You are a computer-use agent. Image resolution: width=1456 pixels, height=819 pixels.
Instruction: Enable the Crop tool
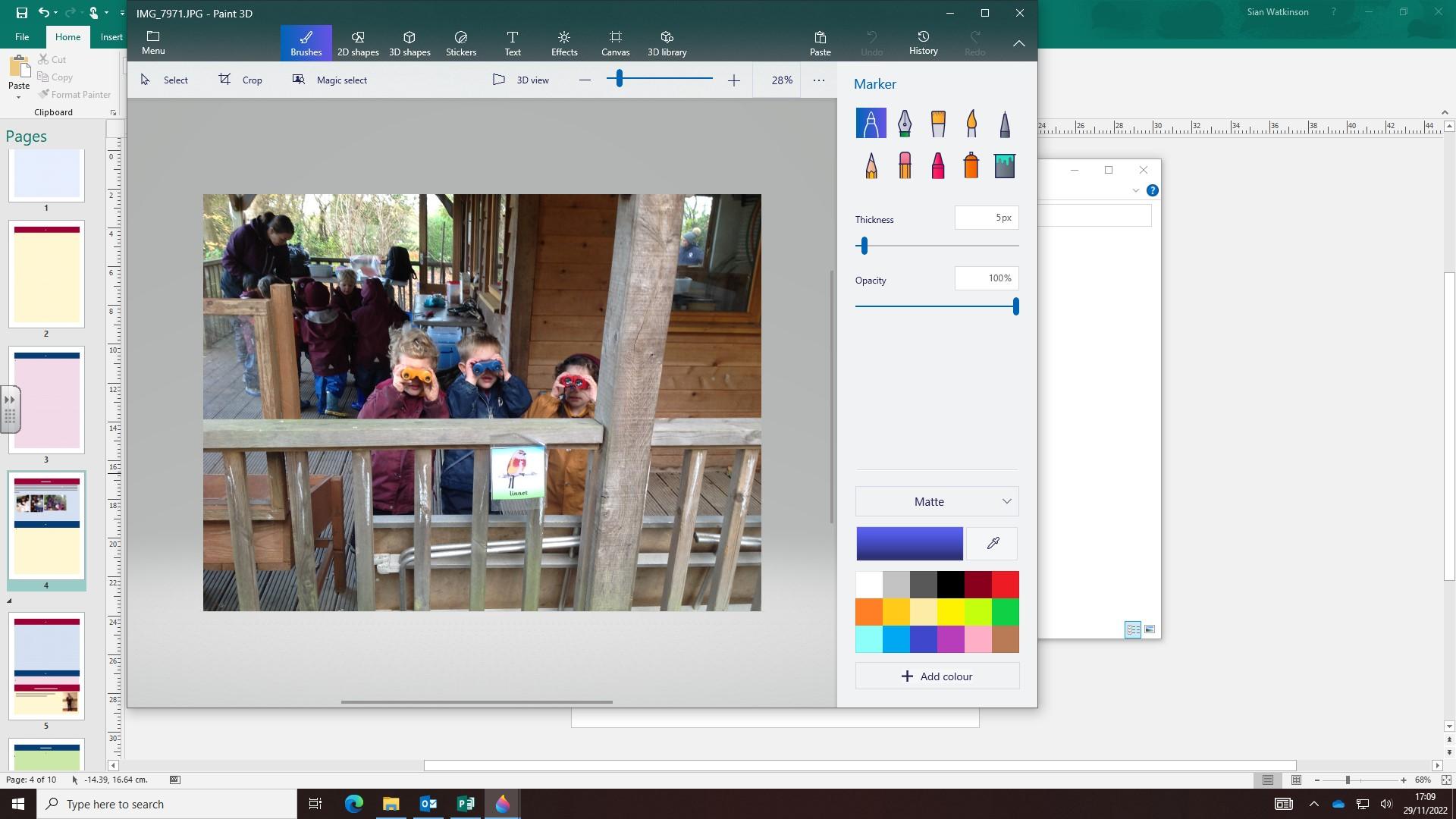pos(240,80)
